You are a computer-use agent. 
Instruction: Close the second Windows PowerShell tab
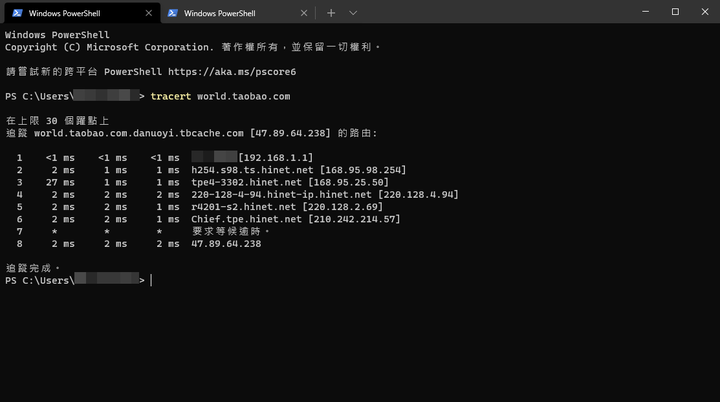click(303, 13)
